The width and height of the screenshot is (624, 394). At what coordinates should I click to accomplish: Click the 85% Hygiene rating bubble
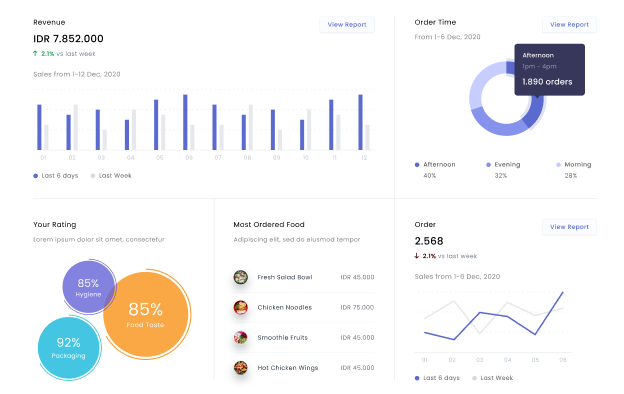click(88, 287)
